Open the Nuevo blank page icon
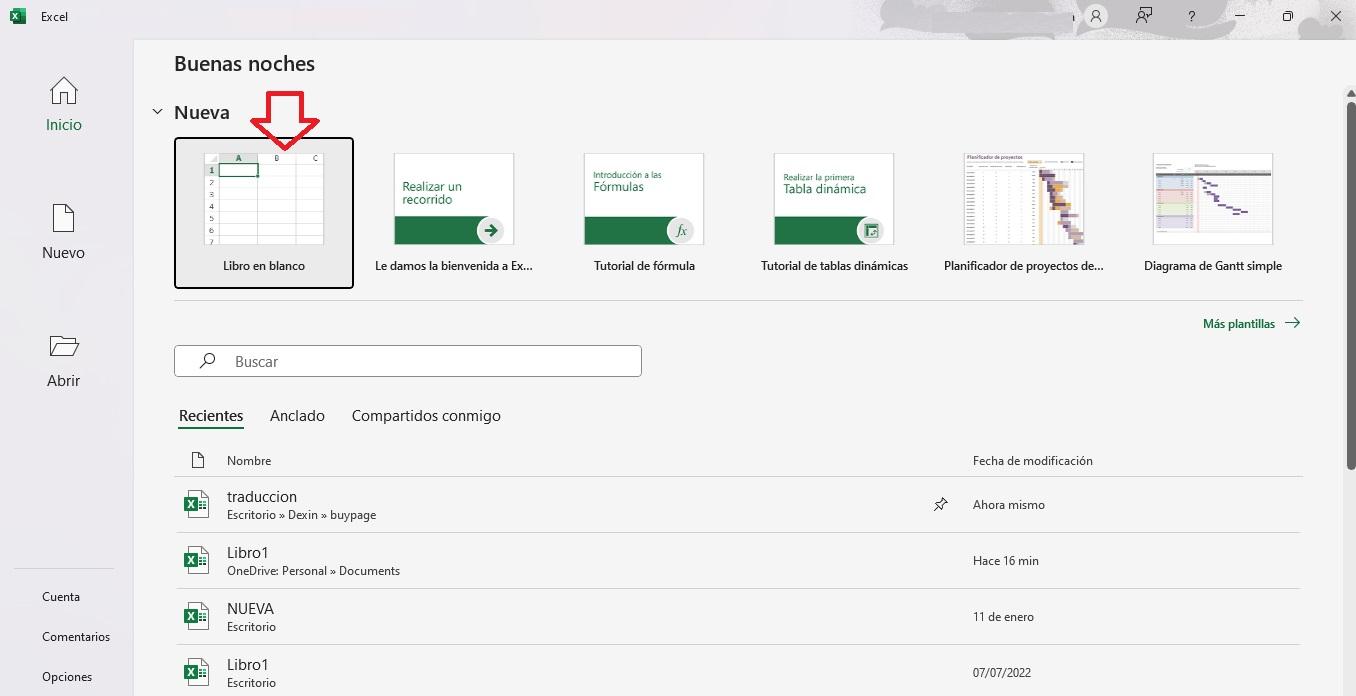The width and height of the screenshot is (1356, 696). pos(63,219)
